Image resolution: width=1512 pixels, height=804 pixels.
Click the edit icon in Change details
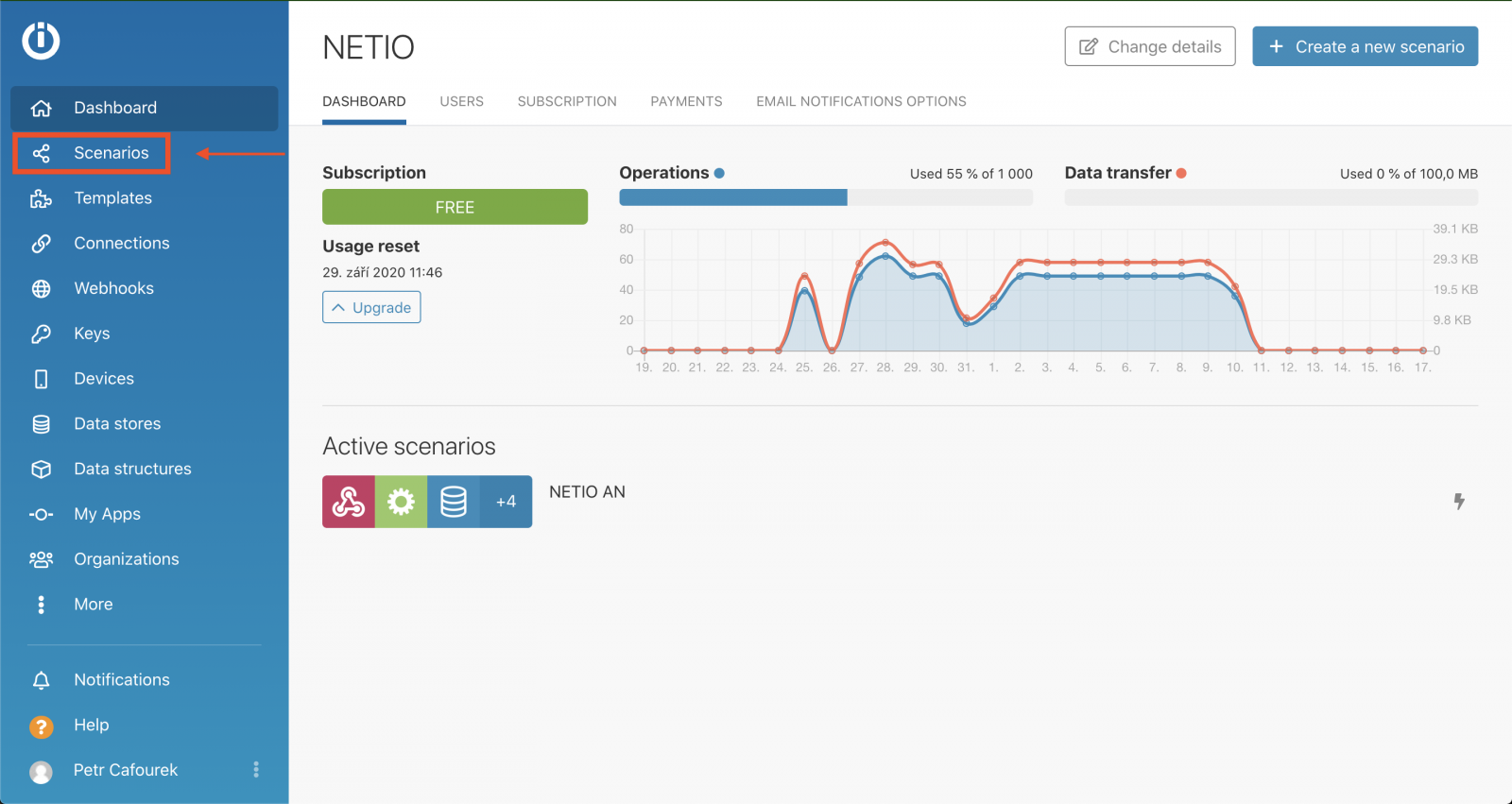coord(1089,46)
